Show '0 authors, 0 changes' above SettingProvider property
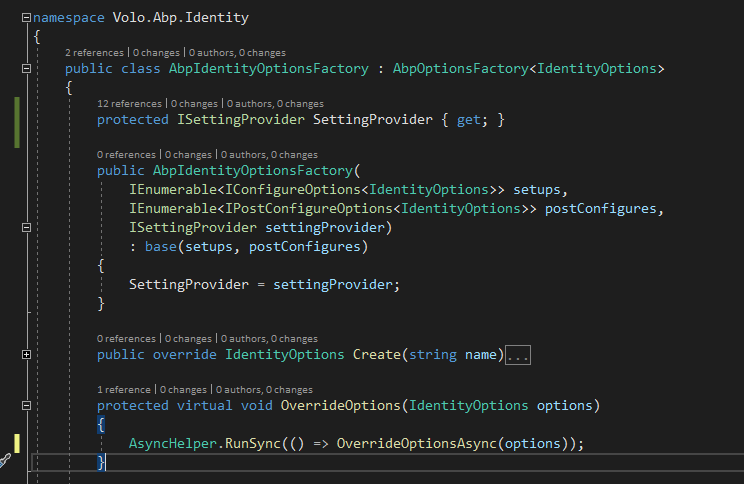The width and height of the screenshot is (744, 484). tap(275, 104)
